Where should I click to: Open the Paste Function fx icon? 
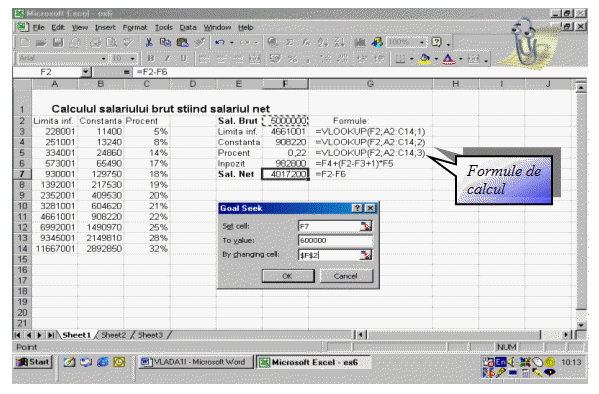(306, 42)
